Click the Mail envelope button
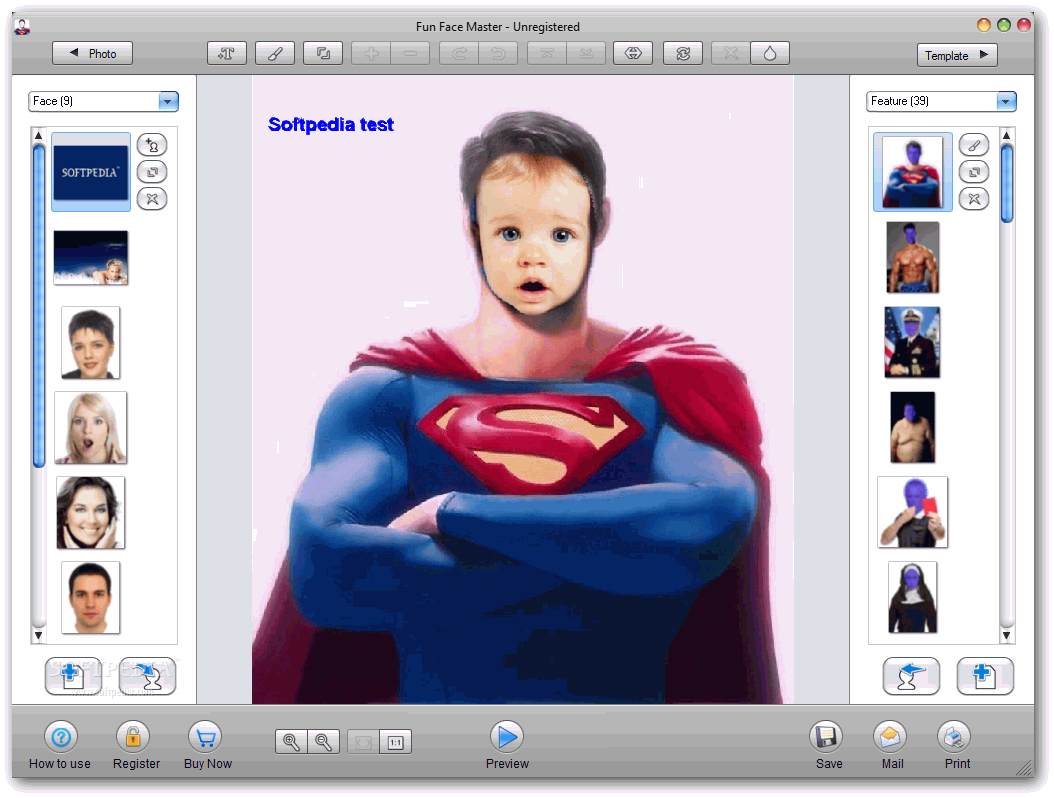Viewport: 1054px width, 798px height. click(x=890, y=746)
